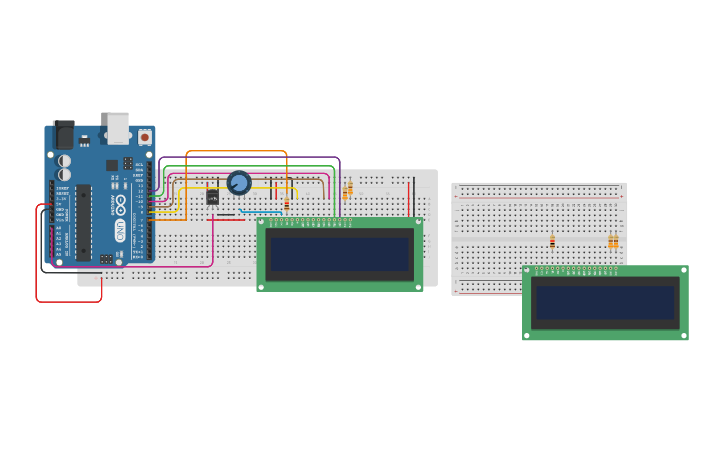Select the resistor pair on the left breadboard
The width and height of the screenshot is (725, 453).
[x=348, y=190]
